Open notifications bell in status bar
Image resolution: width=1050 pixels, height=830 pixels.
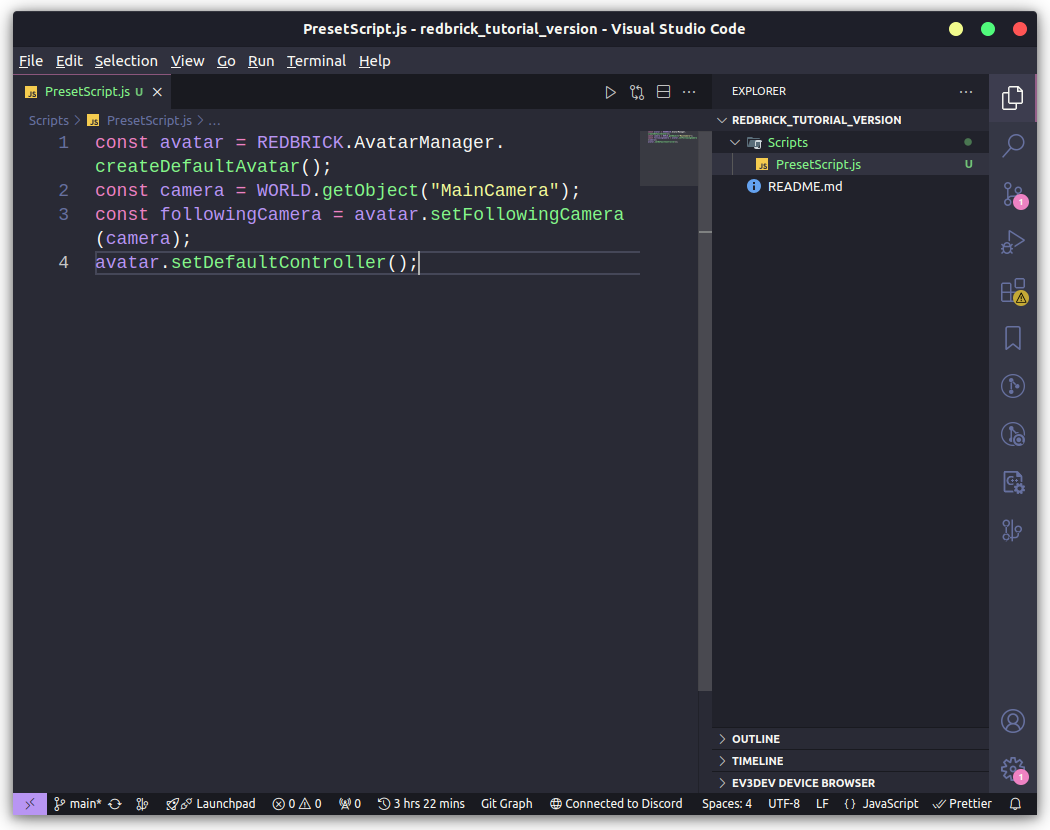(1015, 803)
